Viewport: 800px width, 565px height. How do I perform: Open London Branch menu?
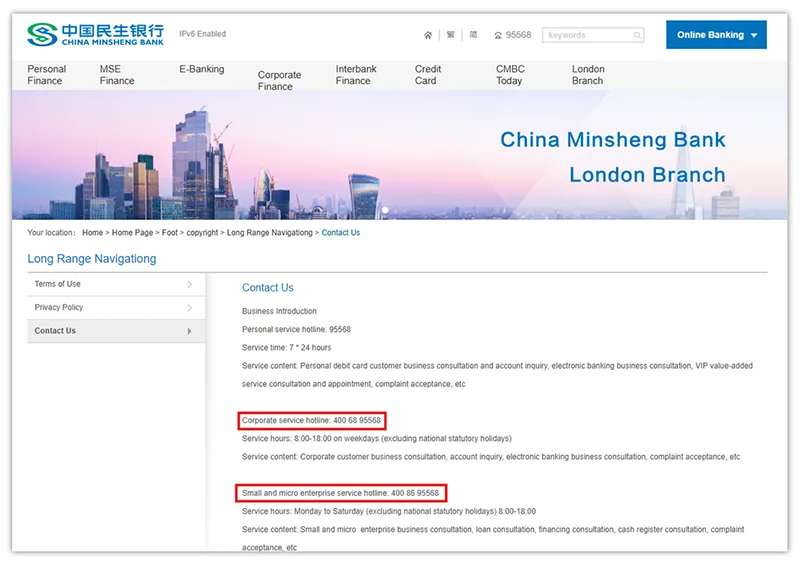pyautogui.click(x=588, y=75)
